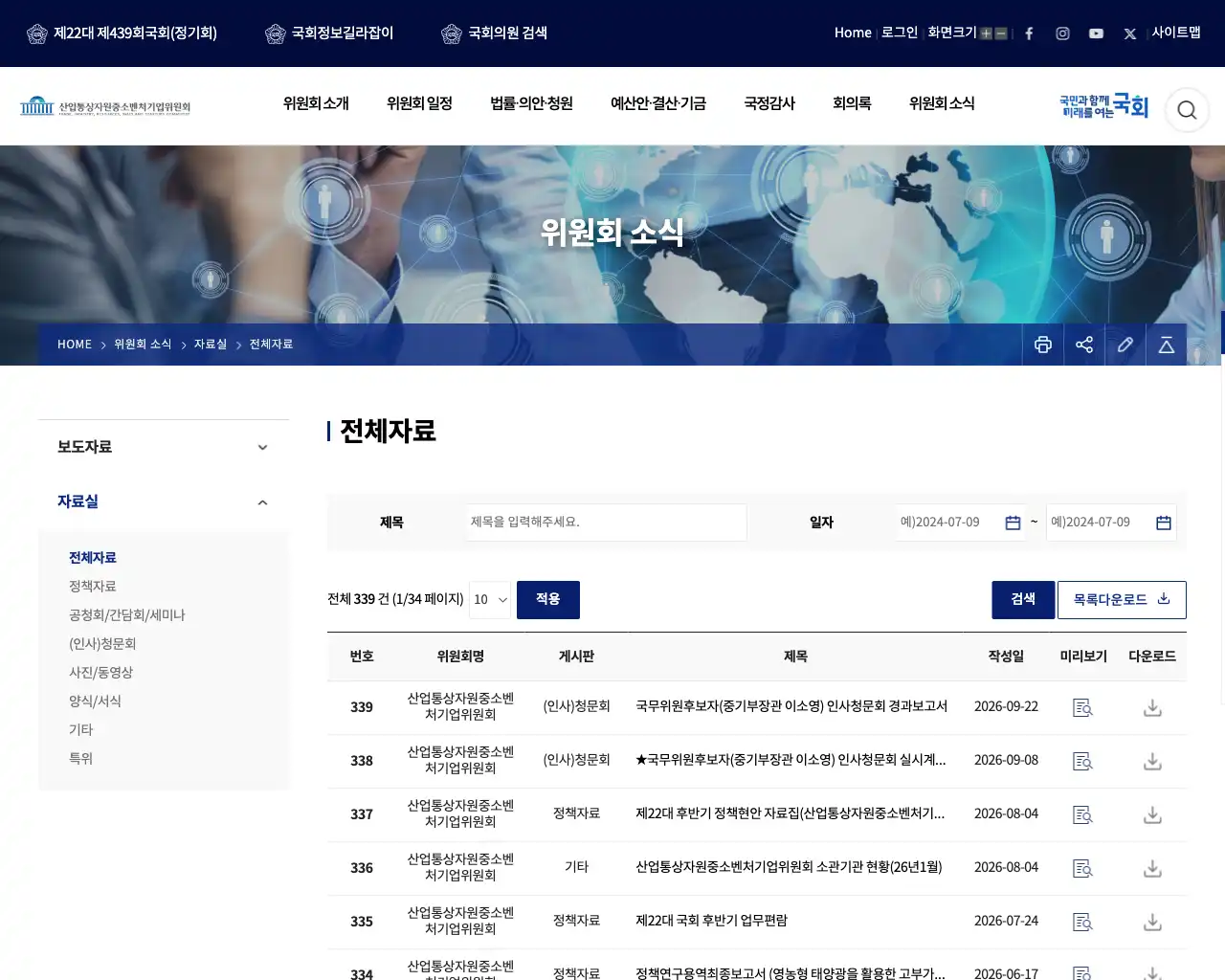Image resolution: width=1225 pixels, height=980 pixels.
Task: Click the start date input field
Action: pos(960,523)
